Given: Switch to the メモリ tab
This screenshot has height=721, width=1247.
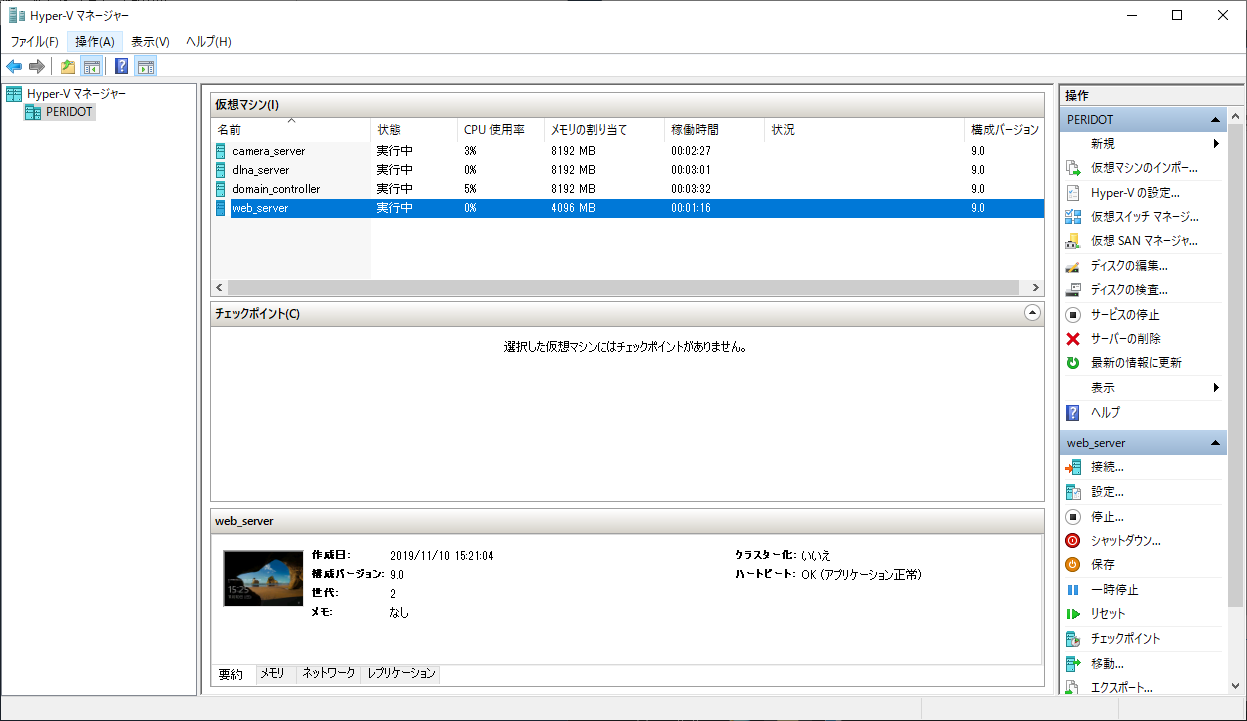Looking at the screenshot, I should tap(273, 673).
